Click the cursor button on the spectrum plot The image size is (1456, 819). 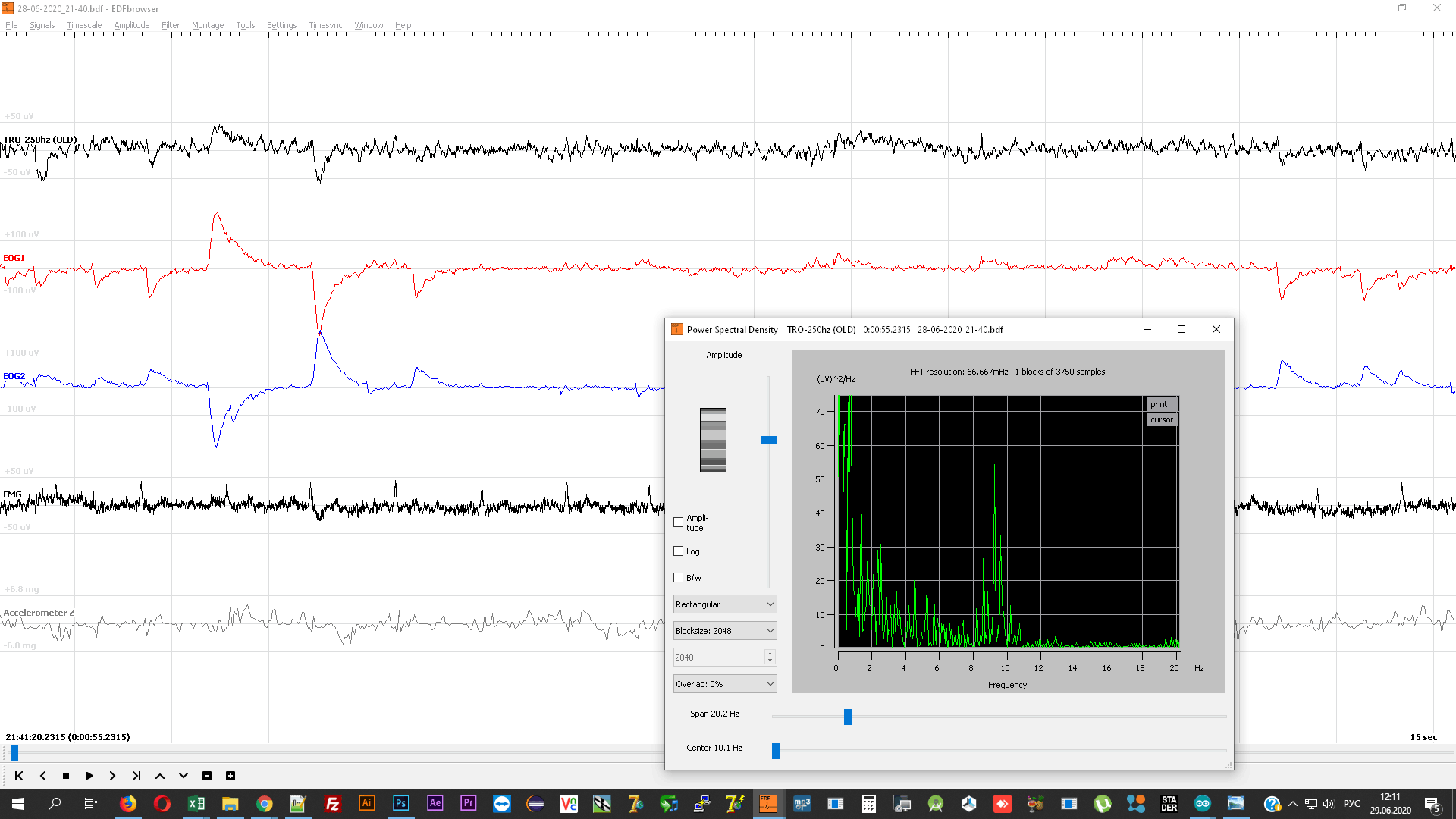pos(1162,419)
